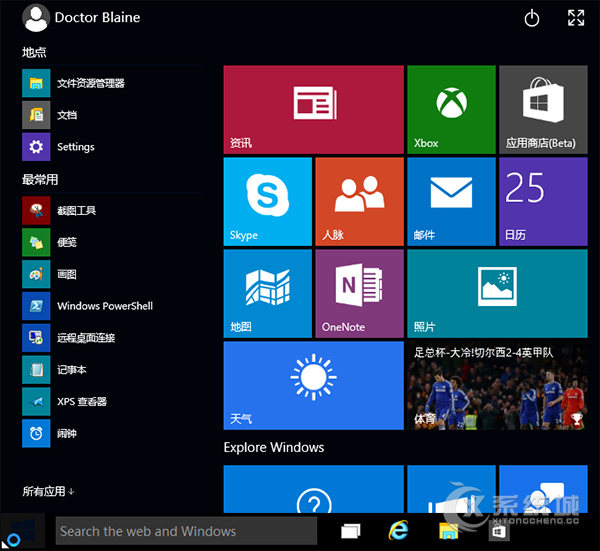Click the Windows Start button on taskbar
This screenshot has width=600, height=551.
point(23,531)
